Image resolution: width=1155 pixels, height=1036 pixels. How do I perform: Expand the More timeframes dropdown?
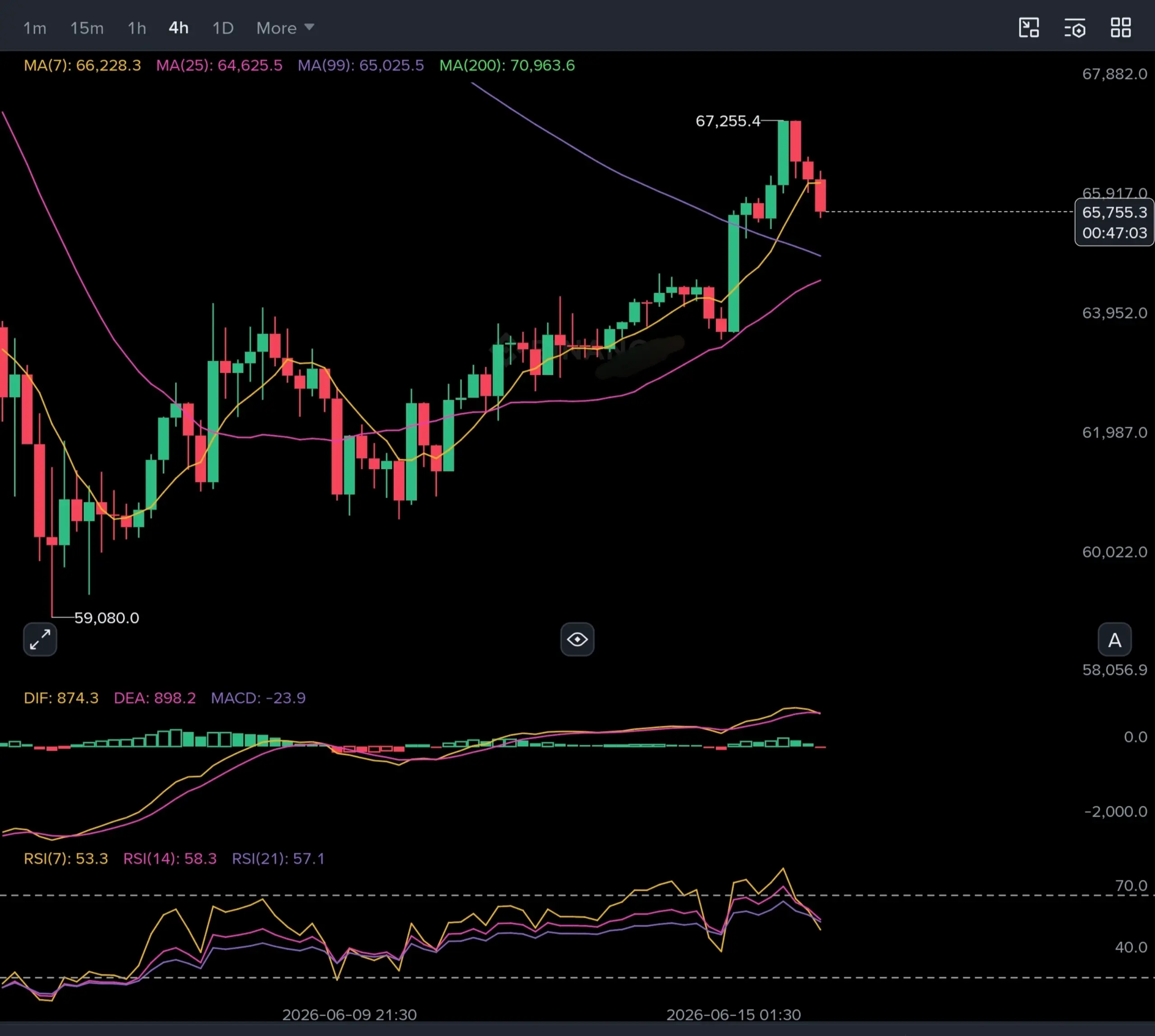pyautogui.click(x=285, y=28)
